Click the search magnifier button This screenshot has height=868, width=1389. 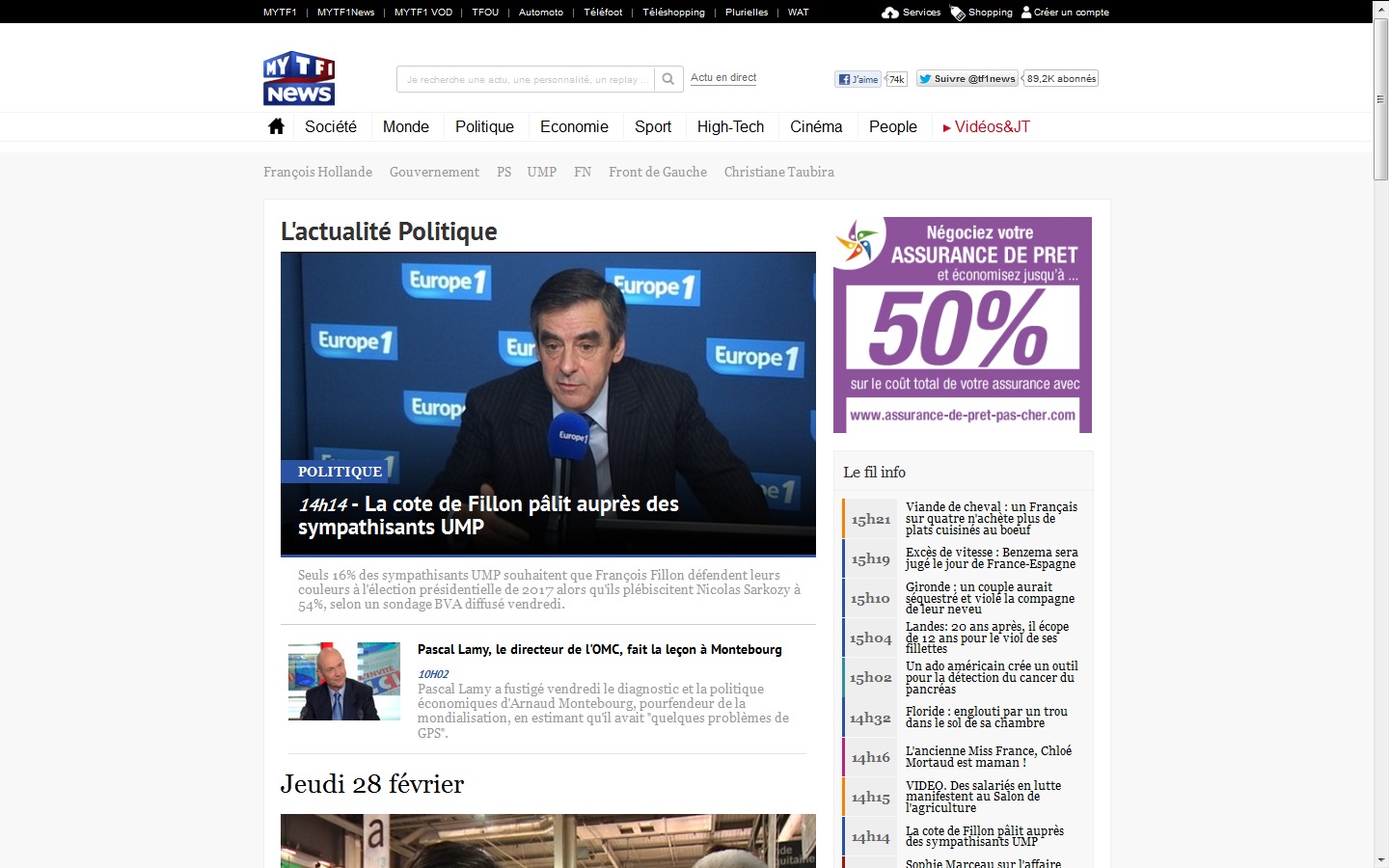pyautogui.click(x=668, y=79)
